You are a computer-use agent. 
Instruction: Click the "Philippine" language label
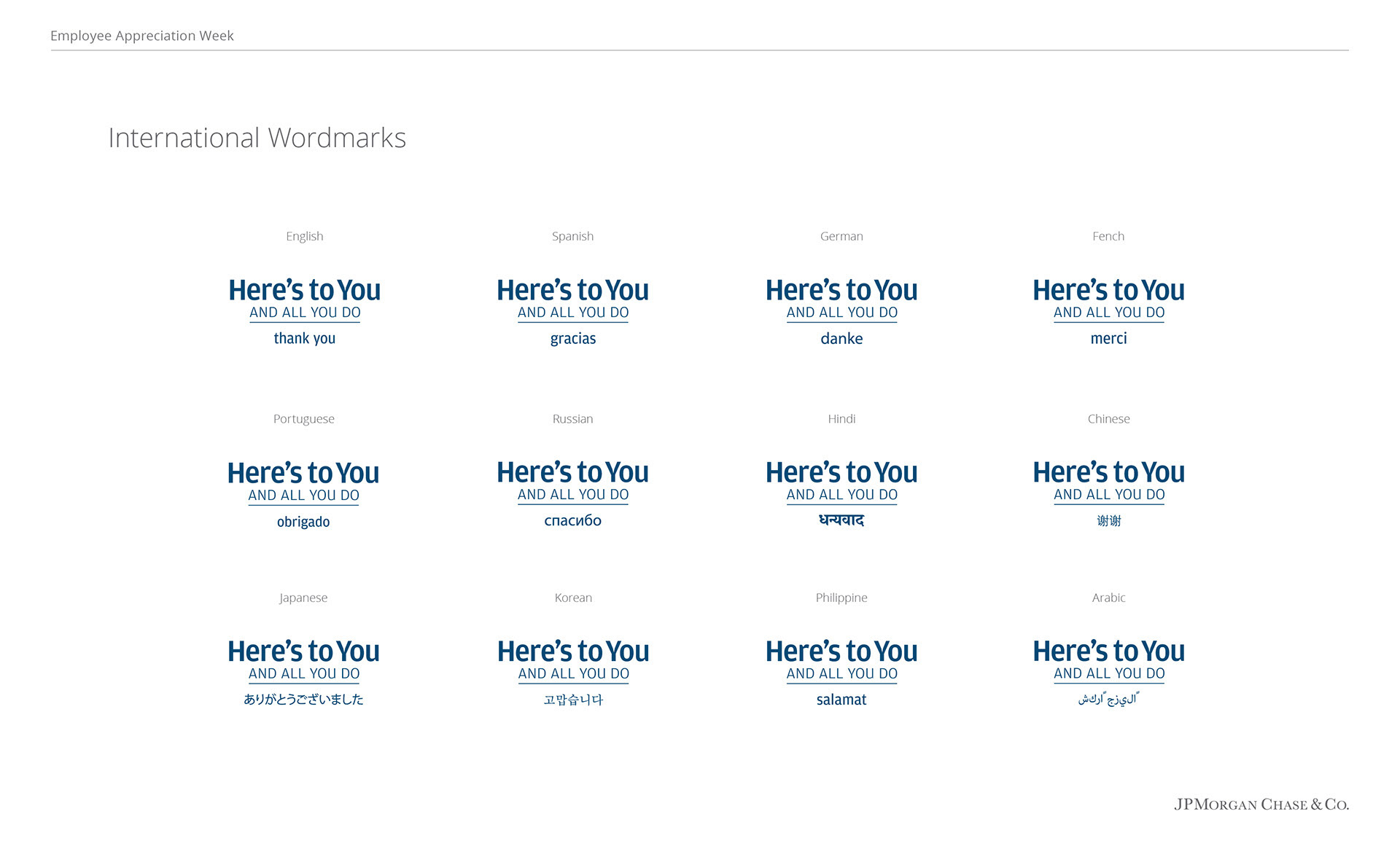pos(841,598)
